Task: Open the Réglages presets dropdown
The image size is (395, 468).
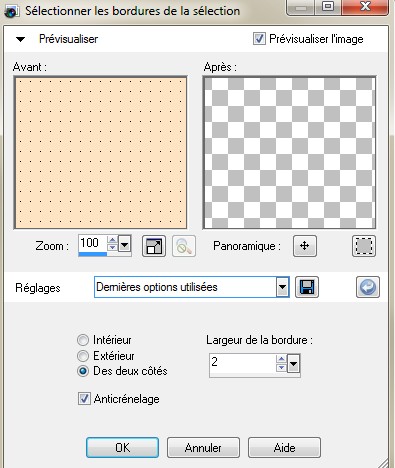Action: click(282, 287)
